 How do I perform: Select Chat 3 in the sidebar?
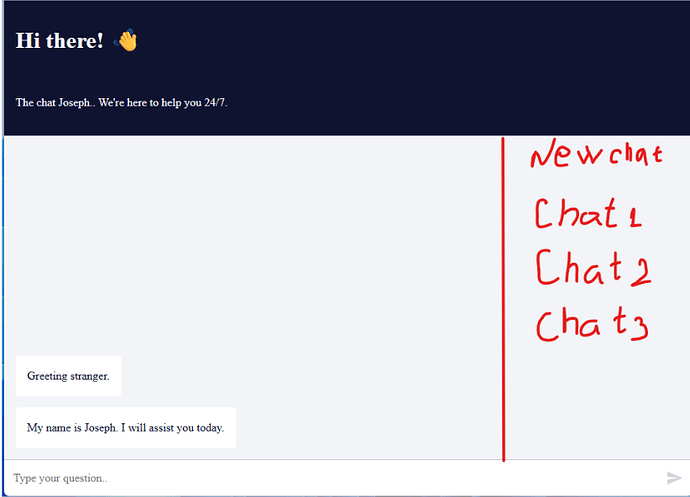(x=591, y=325)
